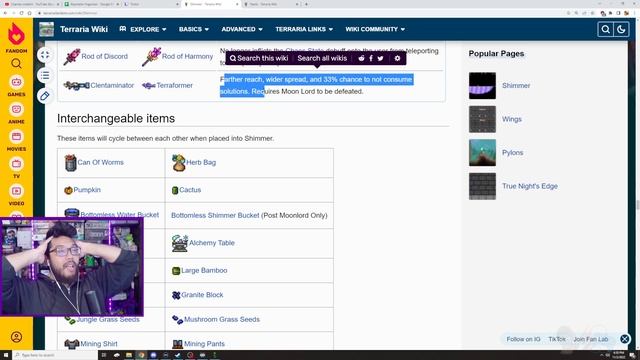Viewport: 640px width, 360px height.
Task: Choose Search this wiki option
Action: [259, 58]
